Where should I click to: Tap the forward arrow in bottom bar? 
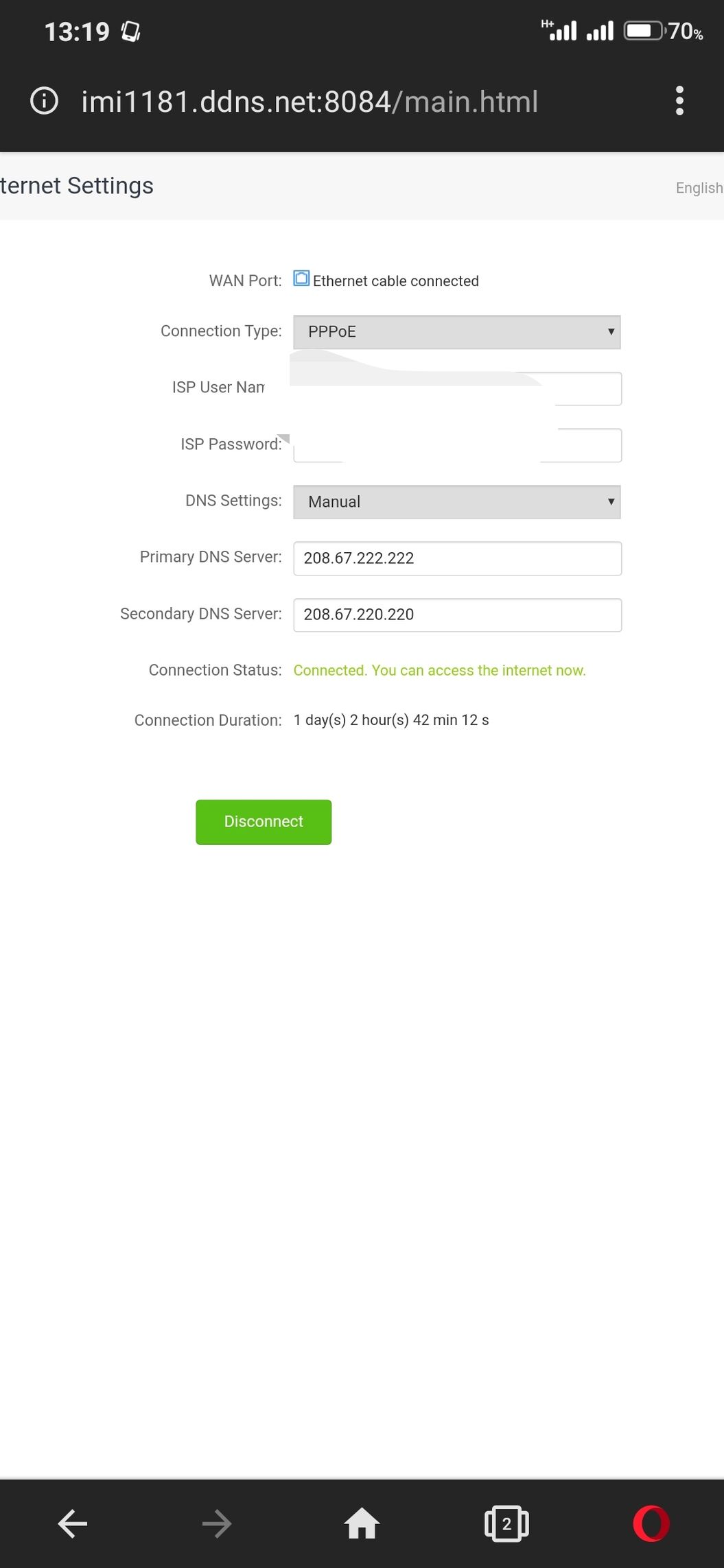217,1523
